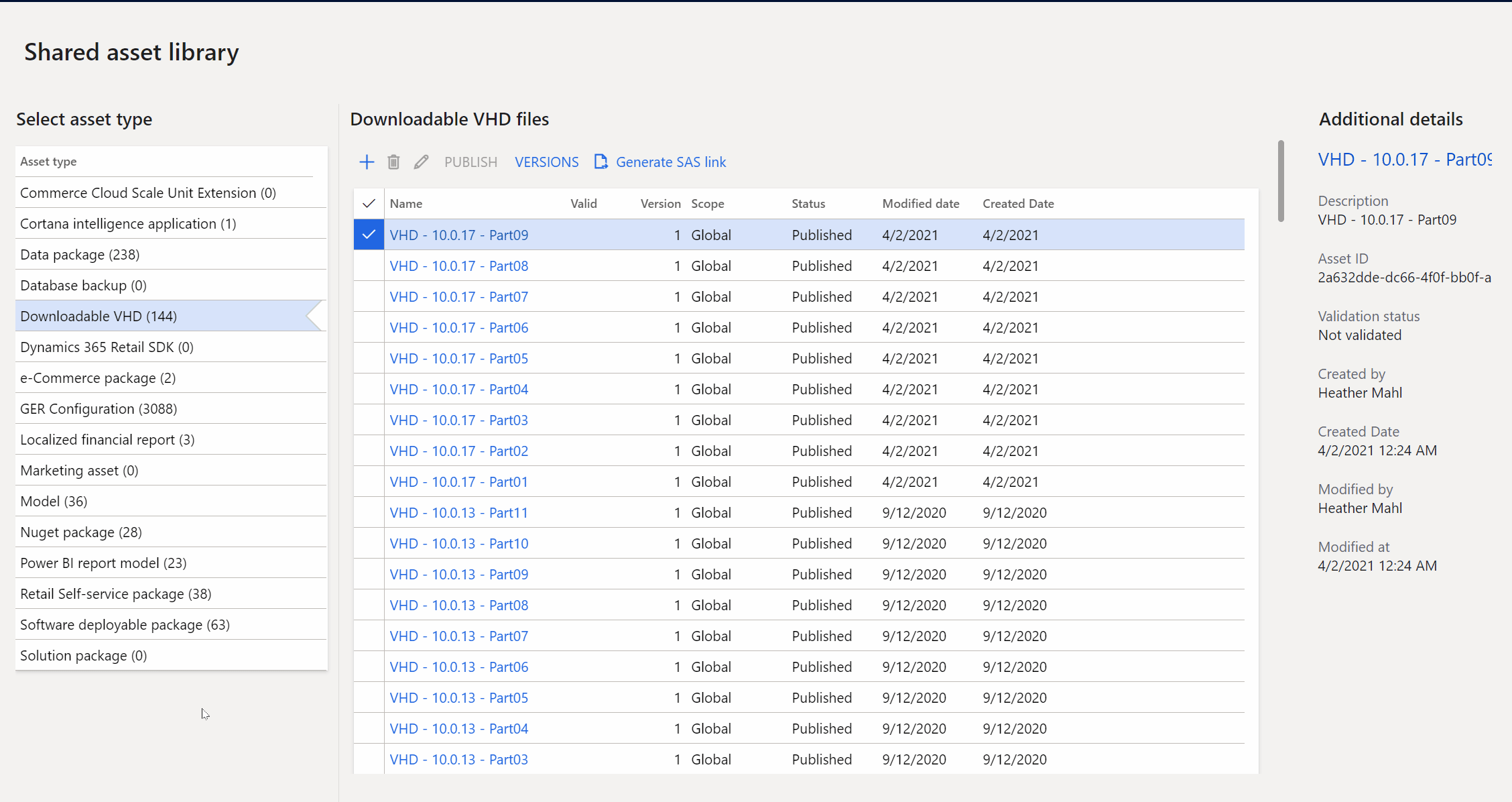The width and height of the screenshot is (1512, 802).
Task: Open Software deployable package (63) list
Action: point(125,624)
